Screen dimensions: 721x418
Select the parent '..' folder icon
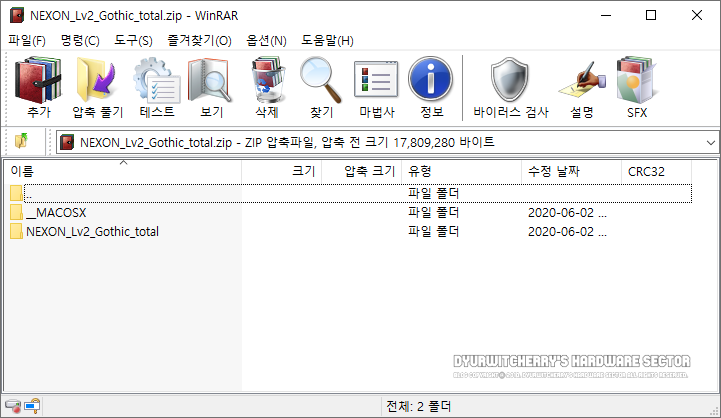[16, 193]
